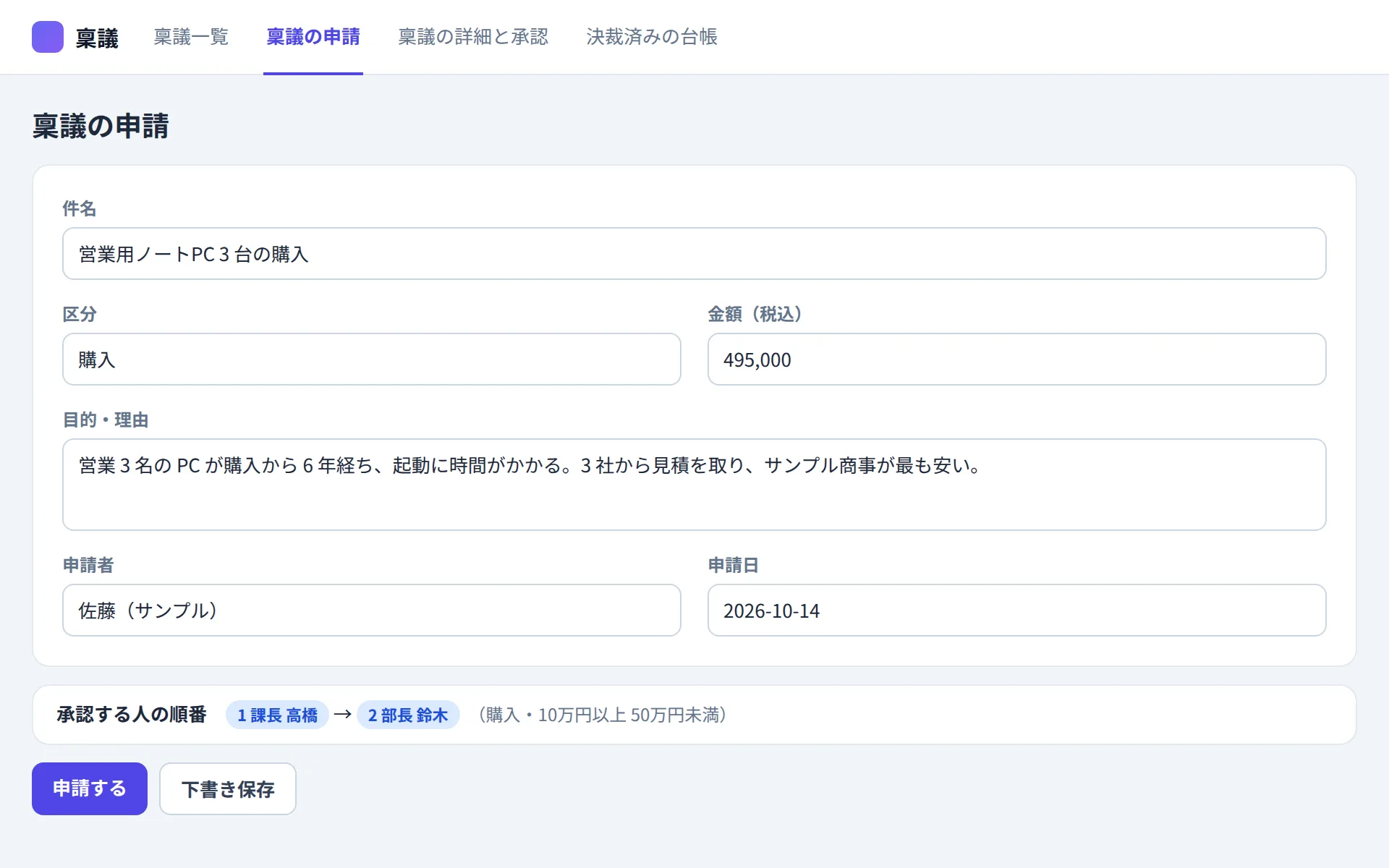Focus the 金額（税込）field with 495,000
Viewport: 1389px width, 868px height.
pos(1017,359)
